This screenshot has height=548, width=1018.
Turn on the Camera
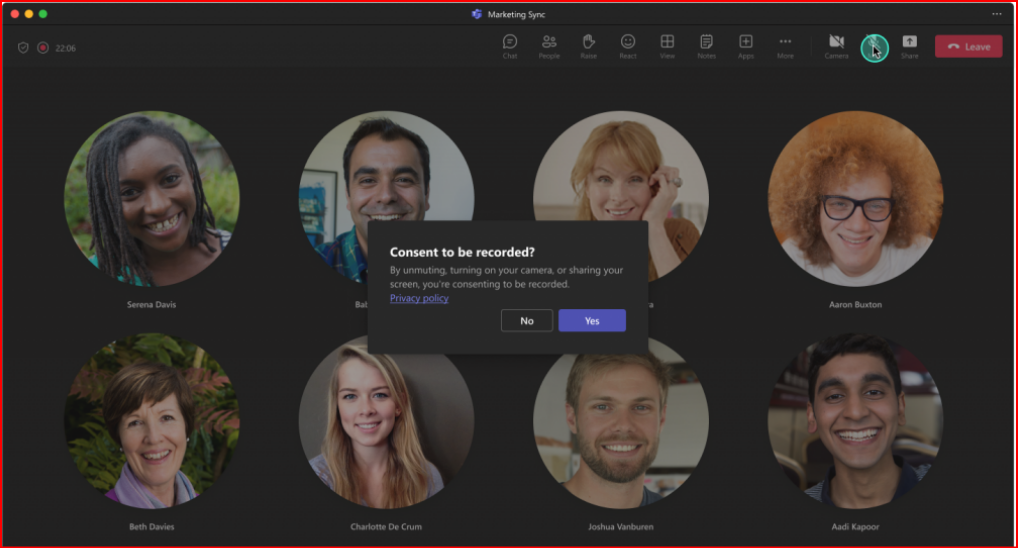(x=836, y=45)
